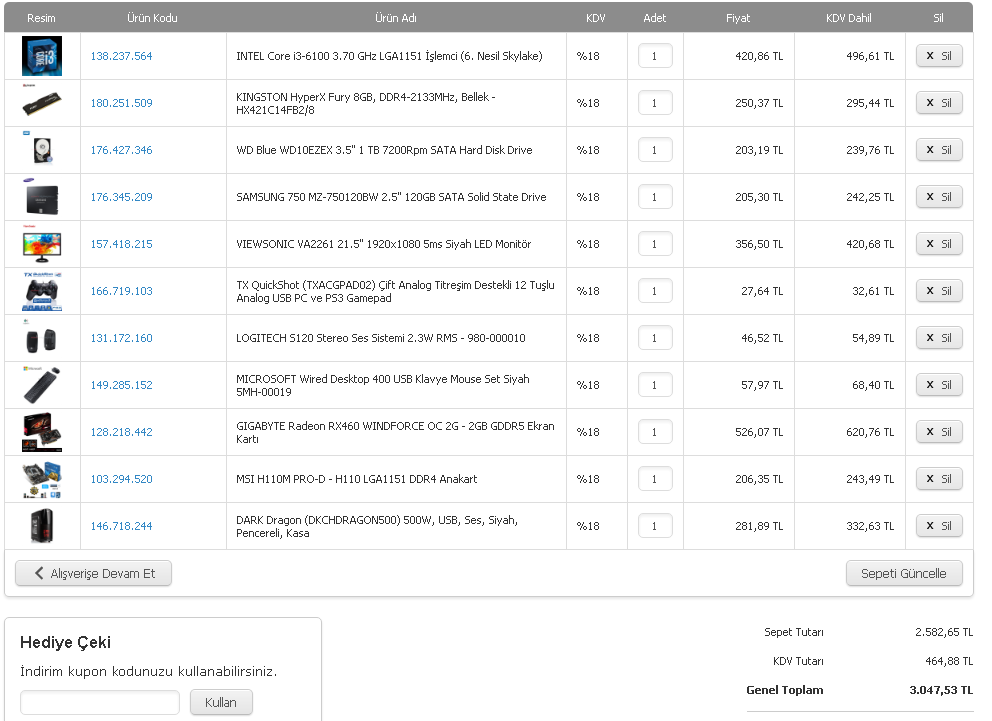Open the DARK Dragon case thumbnail
This screenshot has width=992, height=721.
pyautogui.click(x=42, y=526)
